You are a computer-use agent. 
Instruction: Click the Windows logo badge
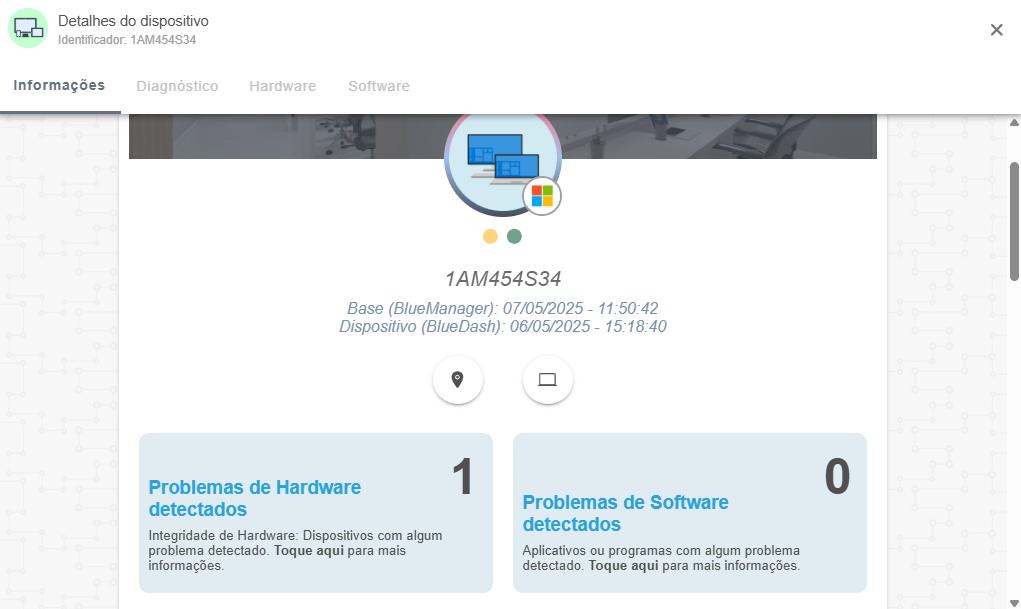(542, 196)
